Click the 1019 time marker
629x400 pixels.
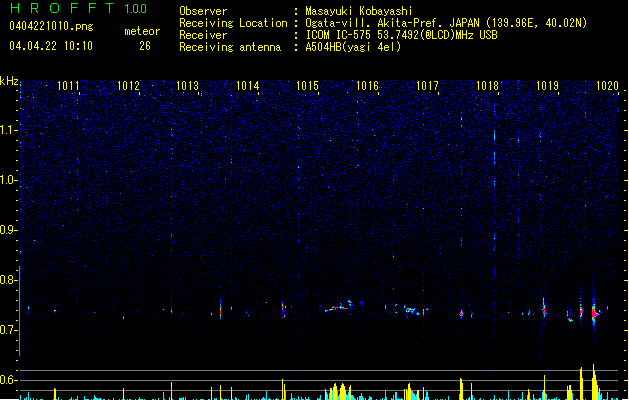547,86
